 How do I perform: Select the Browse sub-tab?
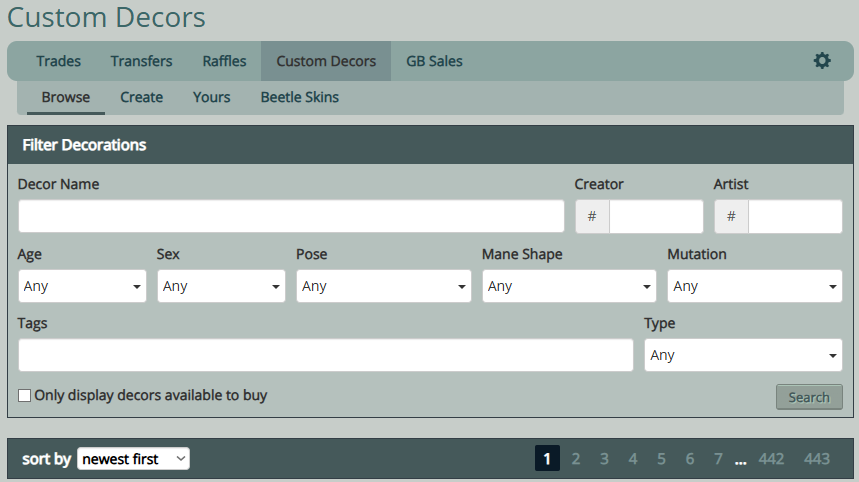click(66, 97)
